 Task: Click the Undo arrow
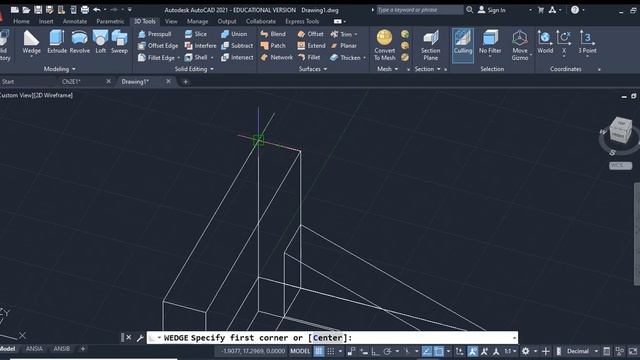tap(97, 10)
